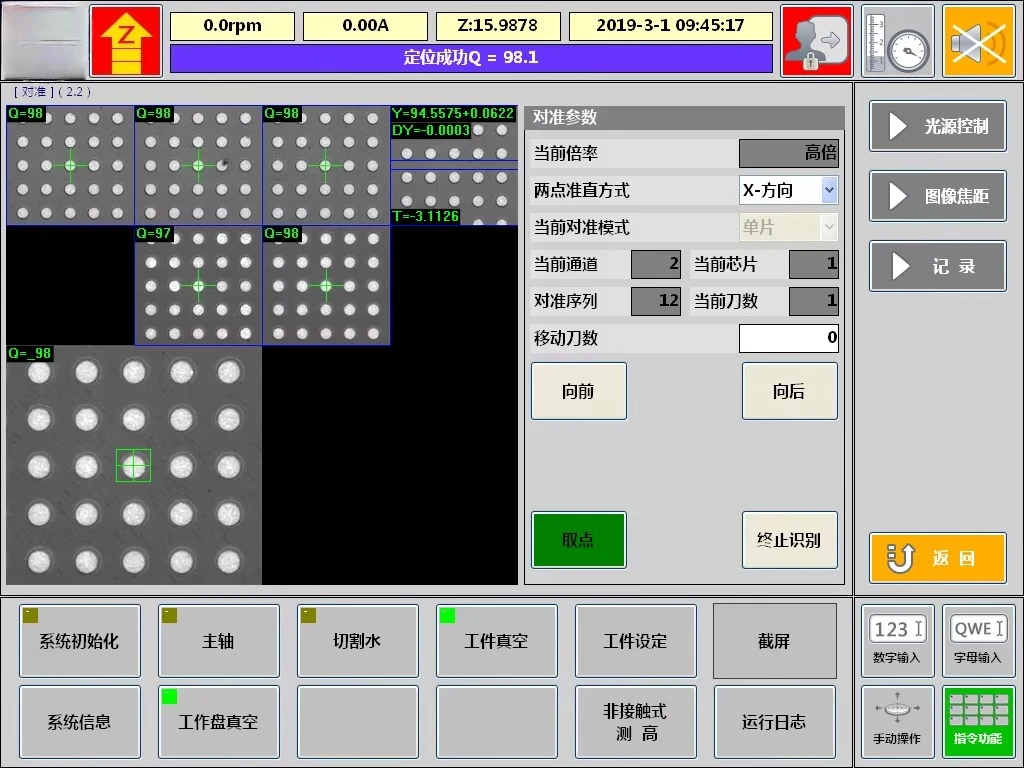Open the disabled 当前对准模式 单片 dropdown
The width and height of the screenshot is (1024, 768).
[788, 227]
